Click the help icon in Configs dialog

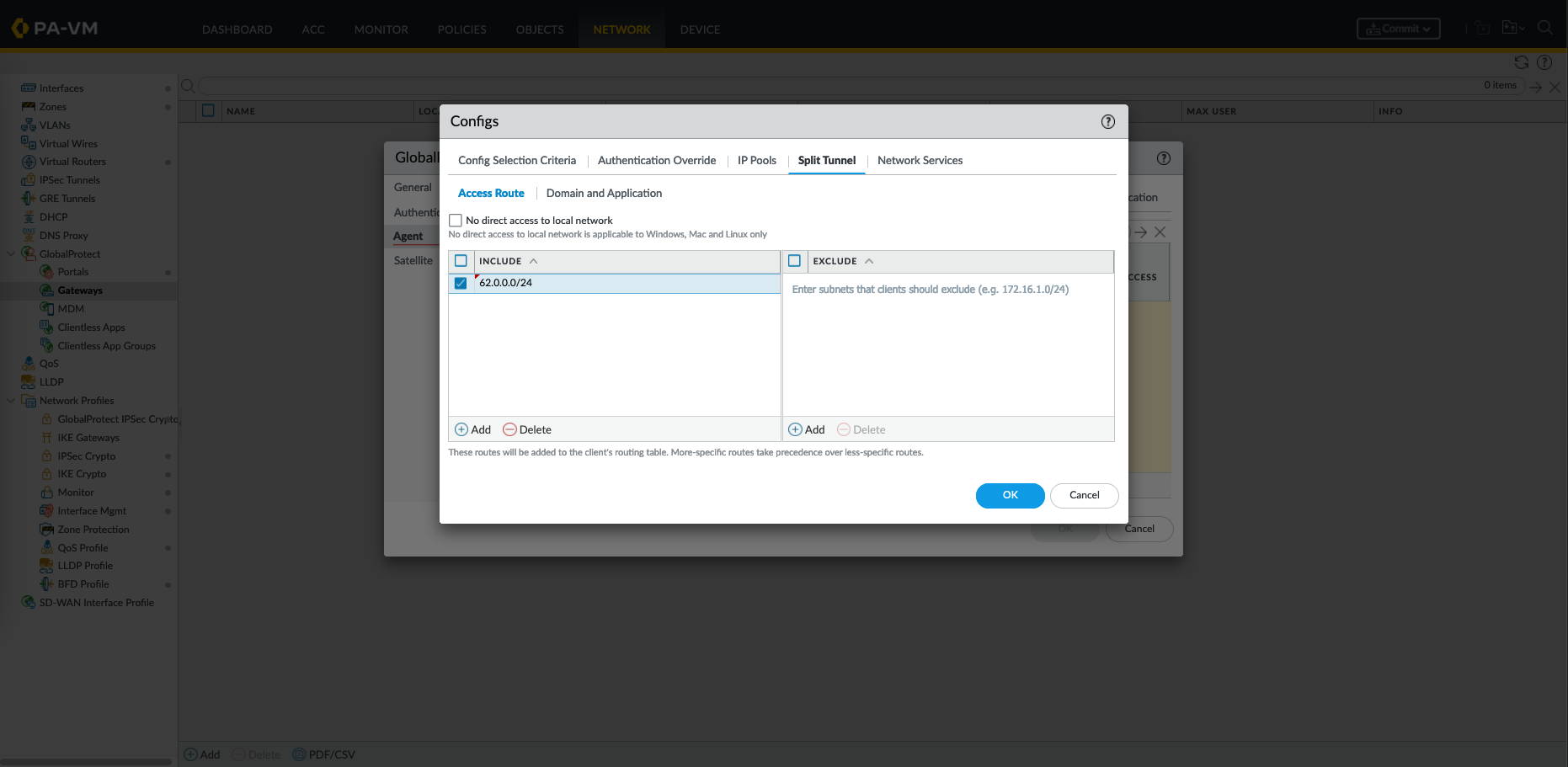[x=1107, y=122]
